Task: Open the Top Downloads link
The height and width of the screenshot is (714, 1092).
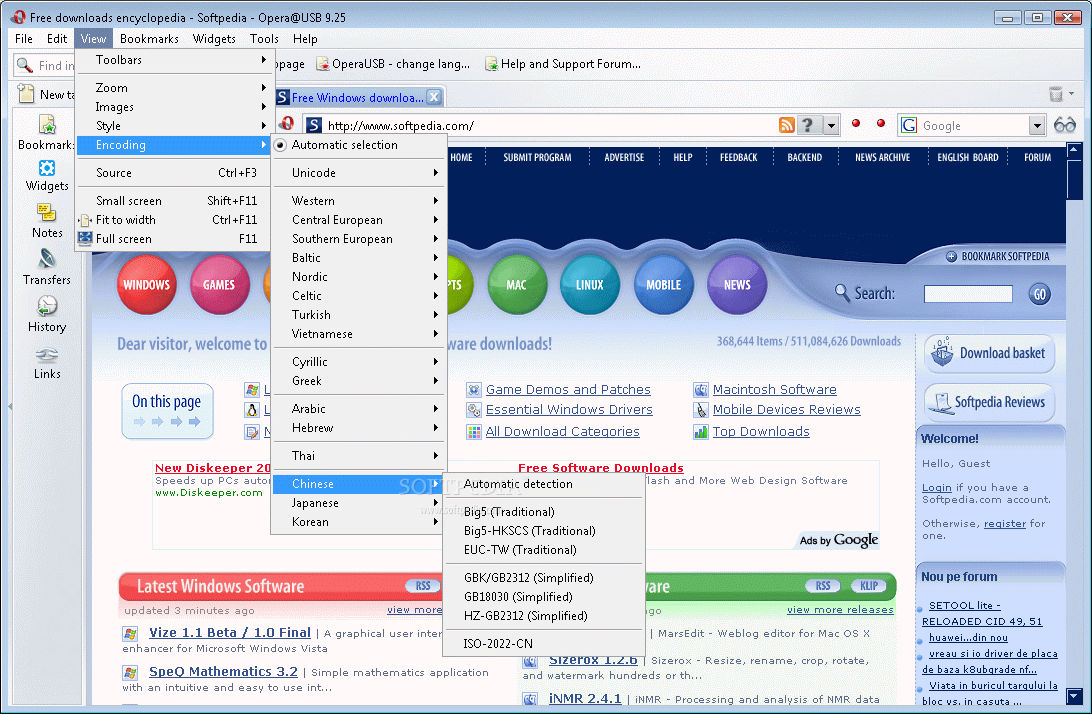Action: (x=760, y=431)
